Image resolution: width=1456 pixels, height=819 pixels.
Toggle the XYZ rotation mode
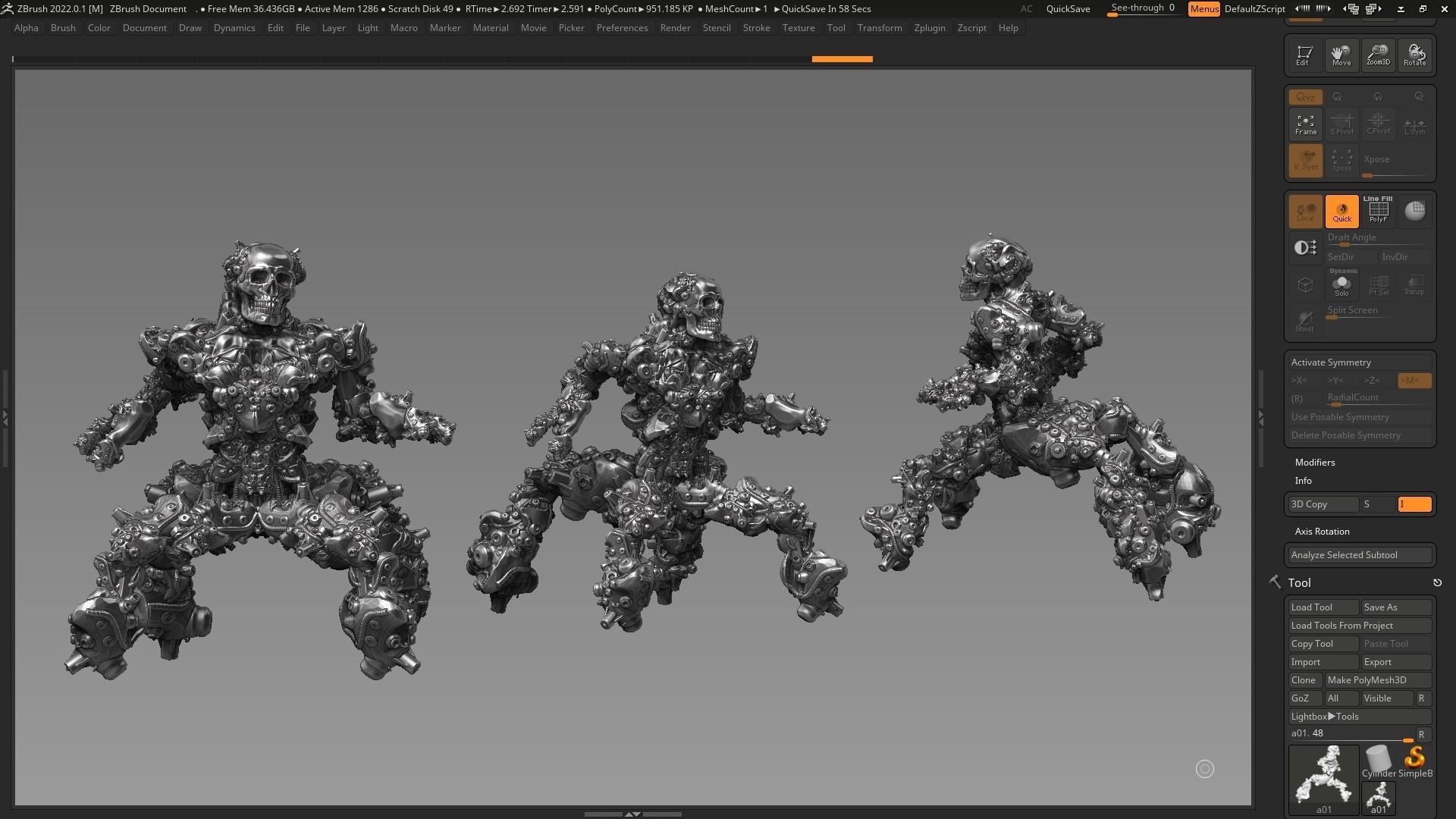pyautogui.click(x=1305, y=97)
